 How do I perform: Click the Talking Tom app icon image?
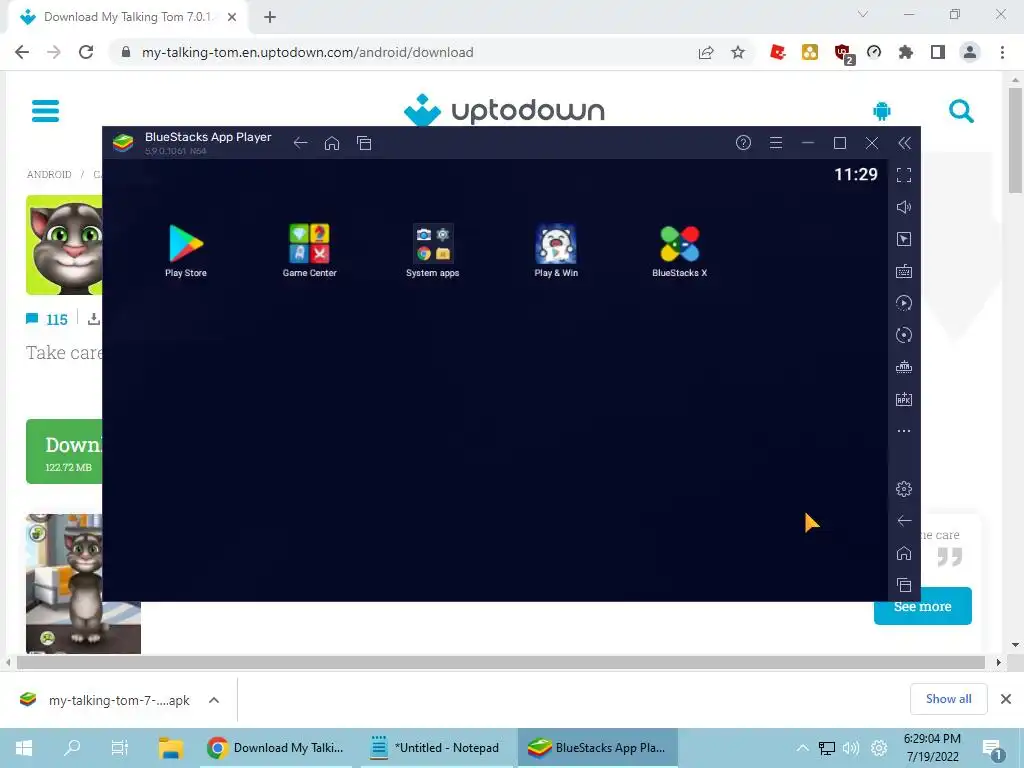[x=64, y=245]
